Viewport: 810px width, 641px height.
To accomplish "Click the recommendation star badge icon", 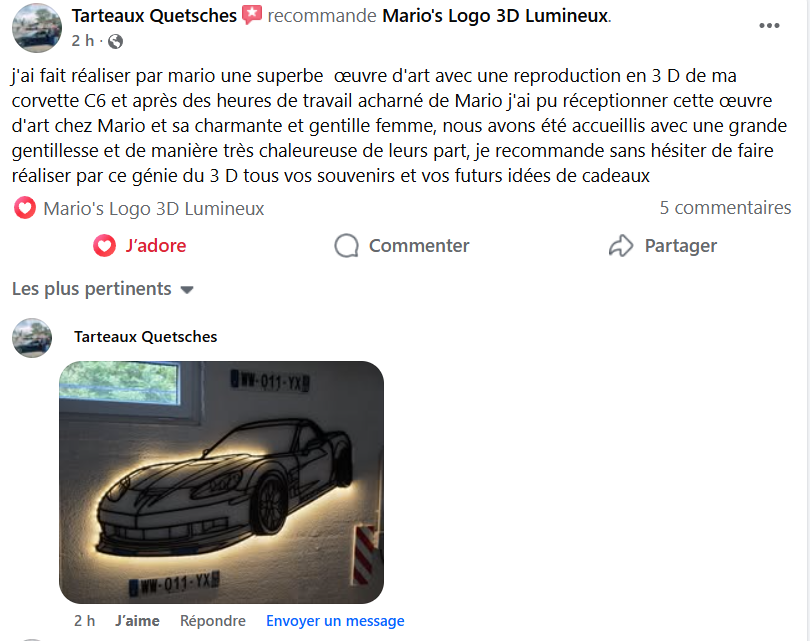I will click(x=252, y=15).
